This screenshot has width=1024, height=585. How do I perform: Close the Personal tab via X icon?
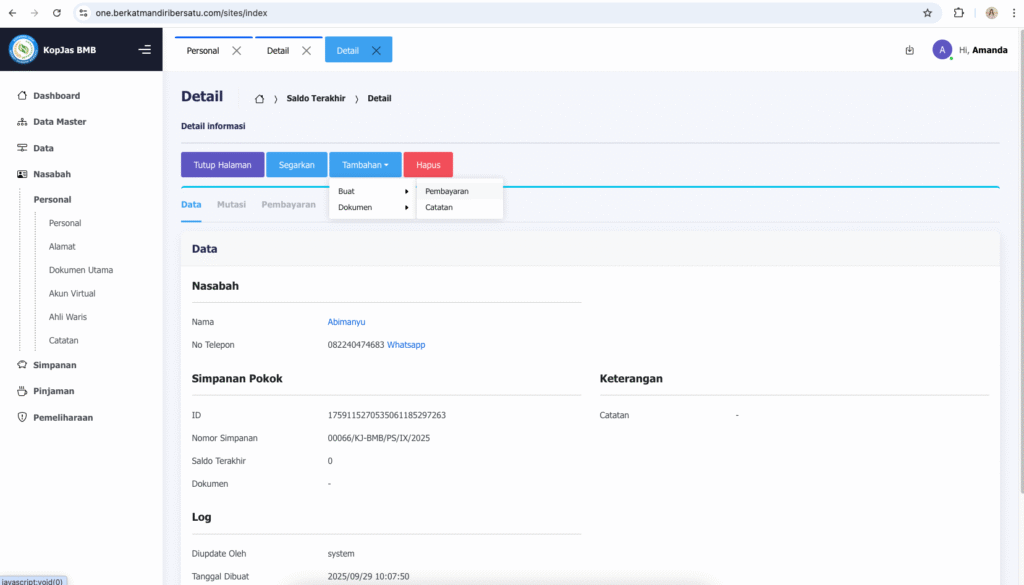coord(236,51)
